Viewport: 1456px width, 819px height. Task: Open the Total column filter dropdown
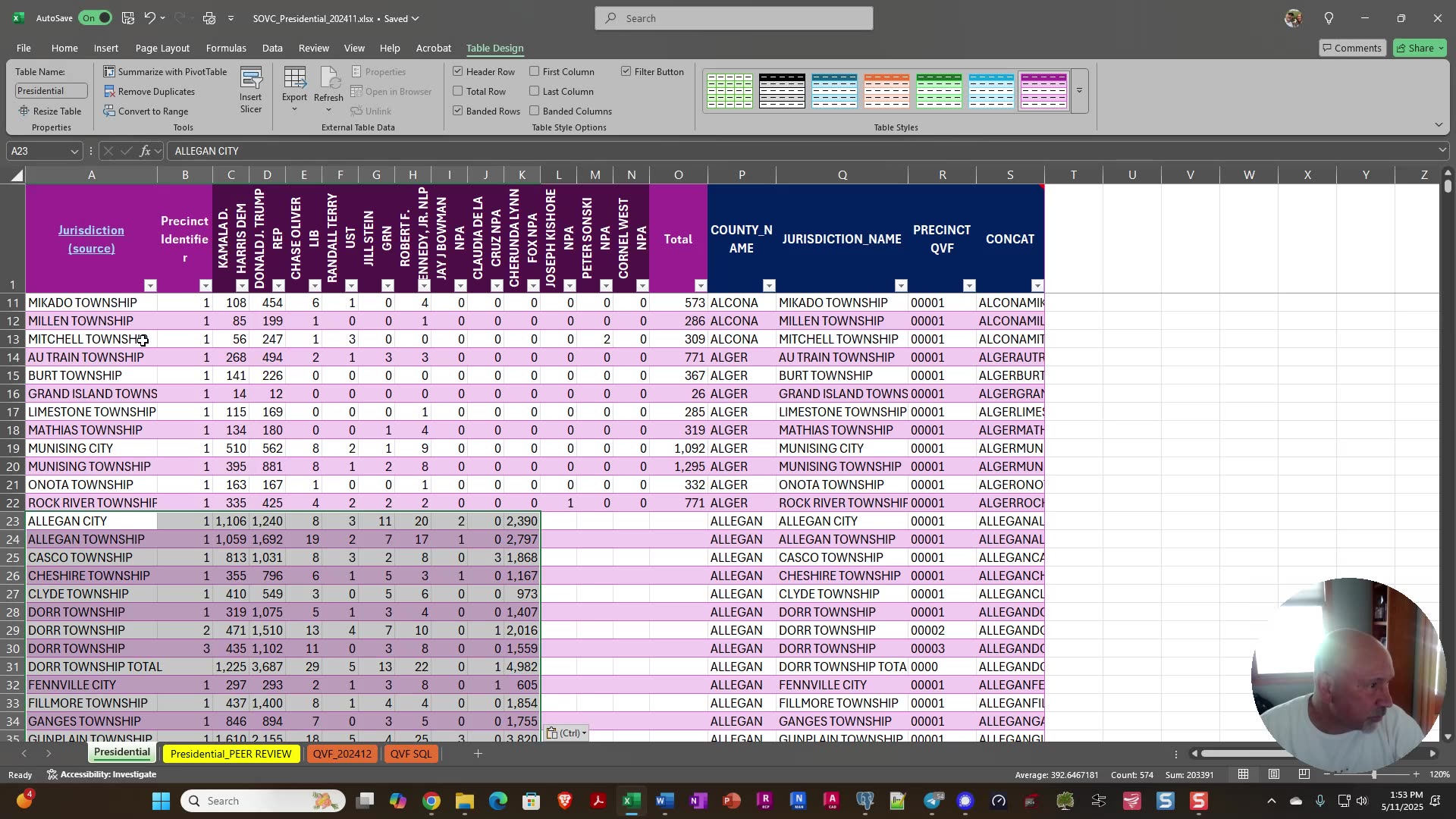click(x=701, y=285)
